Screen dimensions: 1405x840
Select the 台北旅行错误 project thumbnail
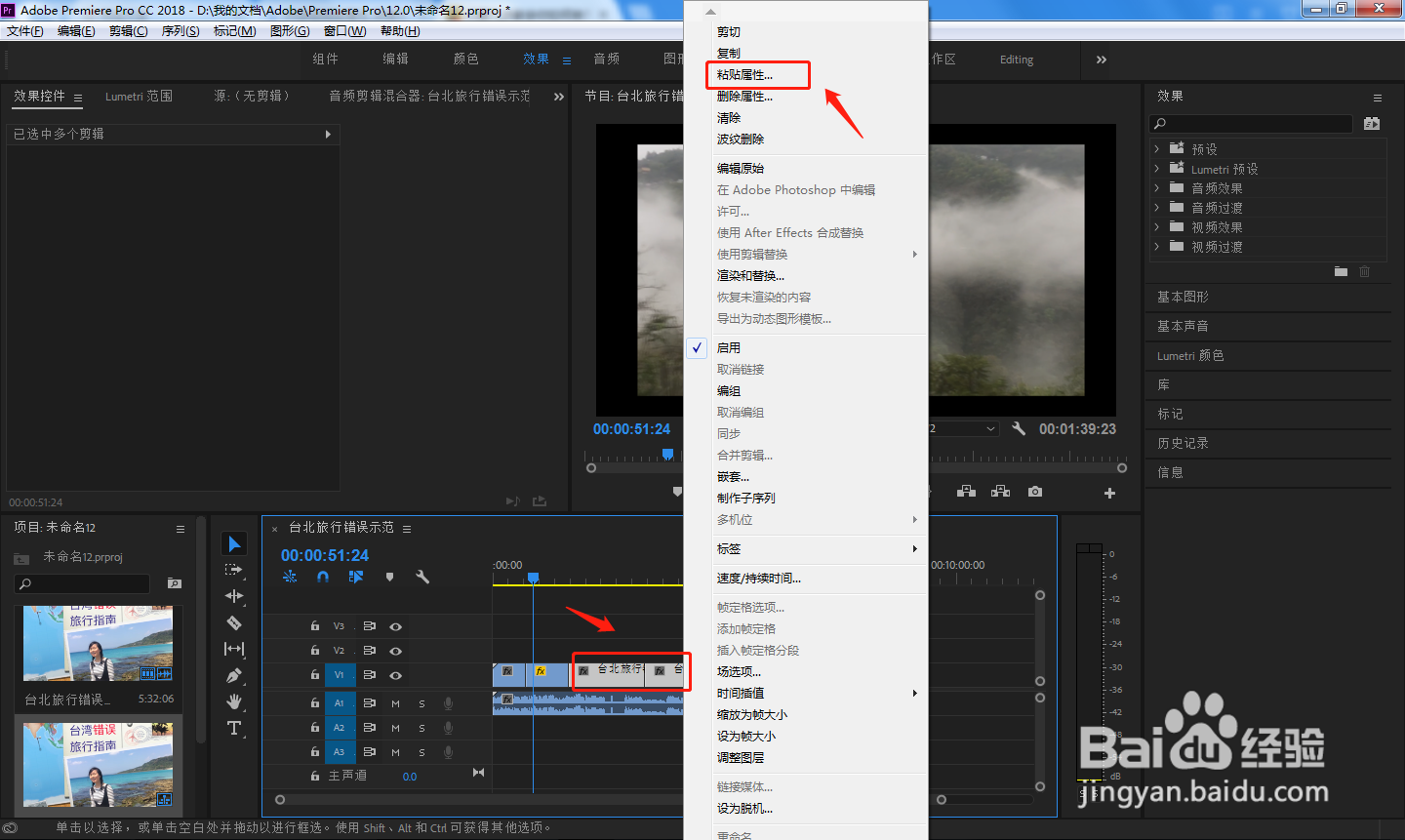98,643
